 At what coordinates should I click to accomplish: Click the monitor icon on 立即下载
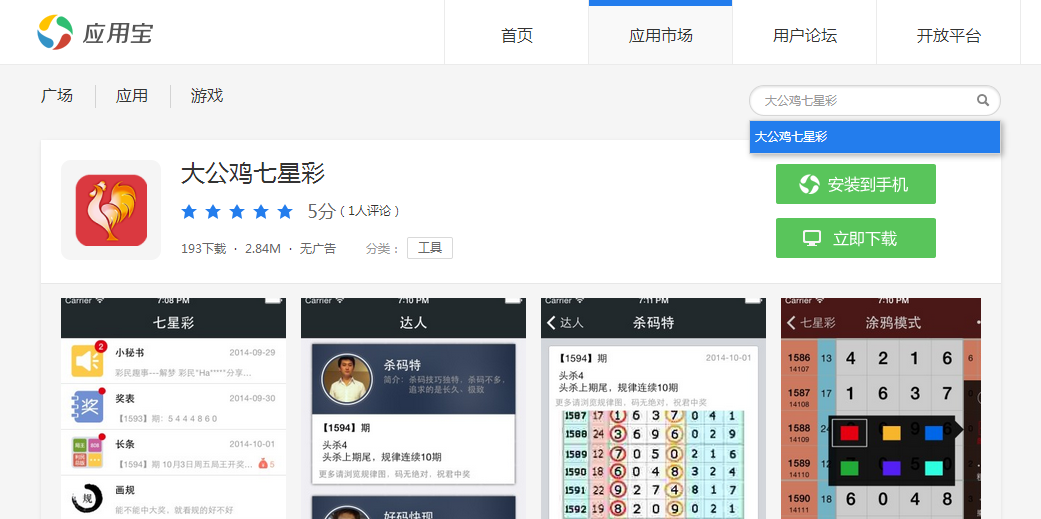pos(812,238)
